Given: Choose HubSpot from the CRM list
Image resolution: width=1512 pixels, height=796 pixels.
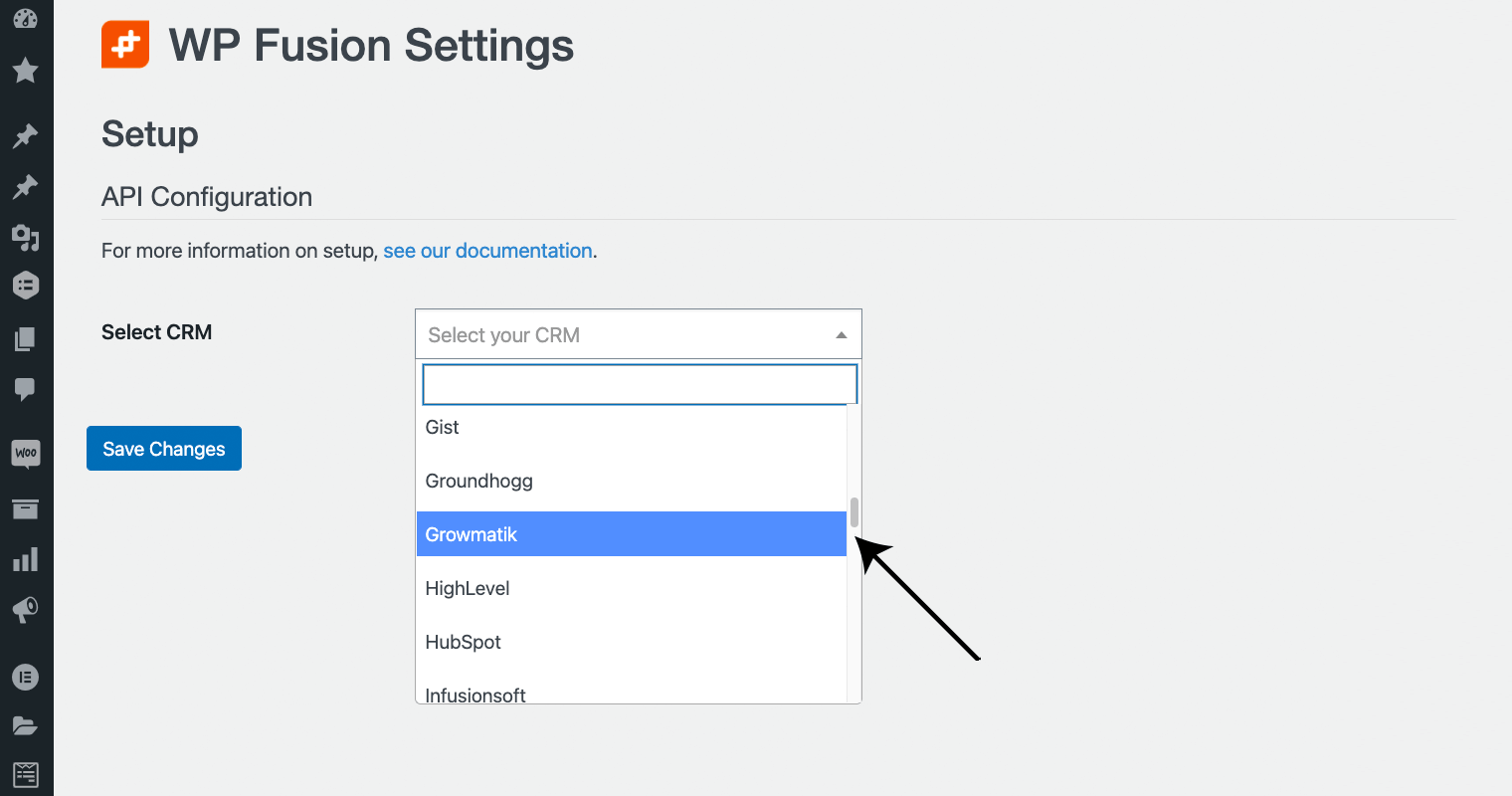Looking at the screenshot, I should click(x=632, y=642).
